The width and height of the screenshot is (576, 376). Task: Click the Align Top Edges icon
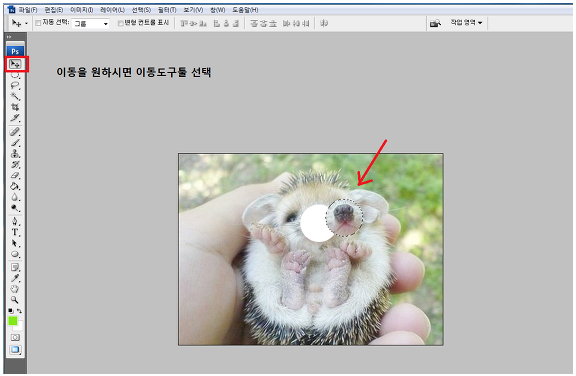pyautogui.click(x=184, y=24)
